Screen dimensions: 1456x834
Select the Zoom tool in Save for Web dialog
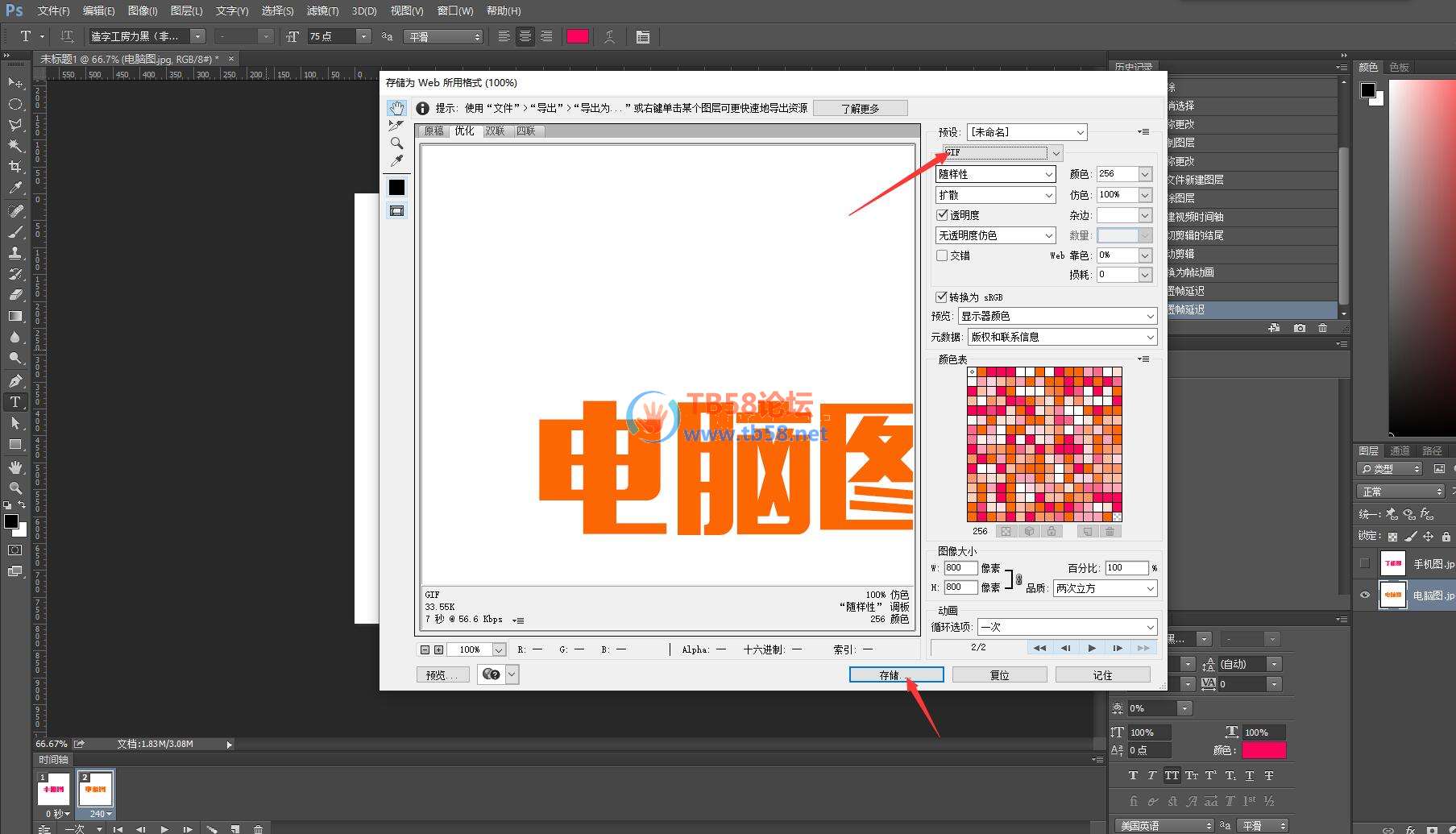point(396,143)
